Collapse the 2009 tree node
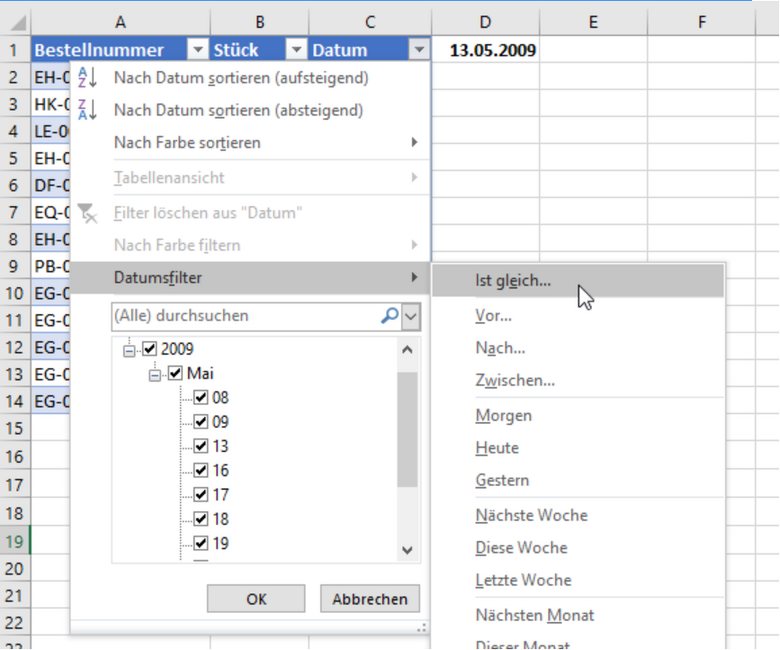This screenshot has height=650, width=780. [x=128, y=349]
